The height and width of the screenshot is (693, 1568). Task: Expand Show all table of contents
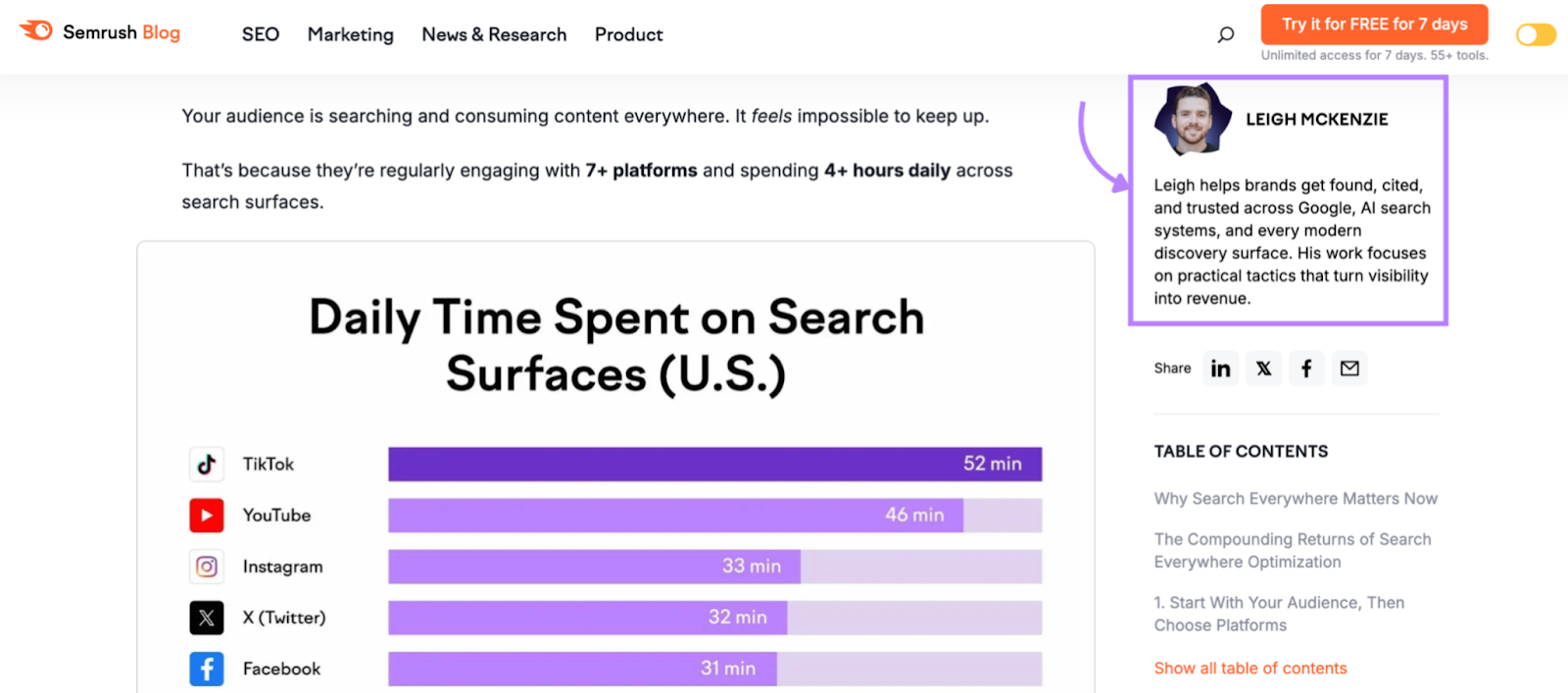(1250, 668)
